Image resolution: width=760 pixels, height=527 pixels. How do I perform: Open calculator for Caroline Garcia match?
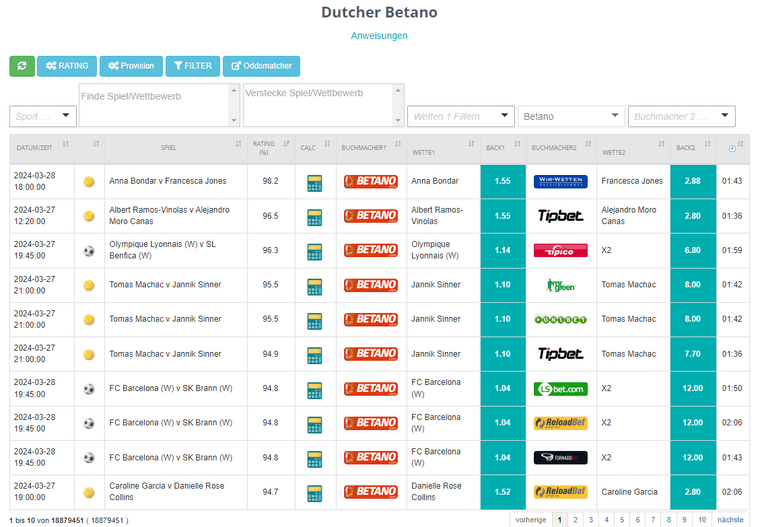tap(315, 494)
